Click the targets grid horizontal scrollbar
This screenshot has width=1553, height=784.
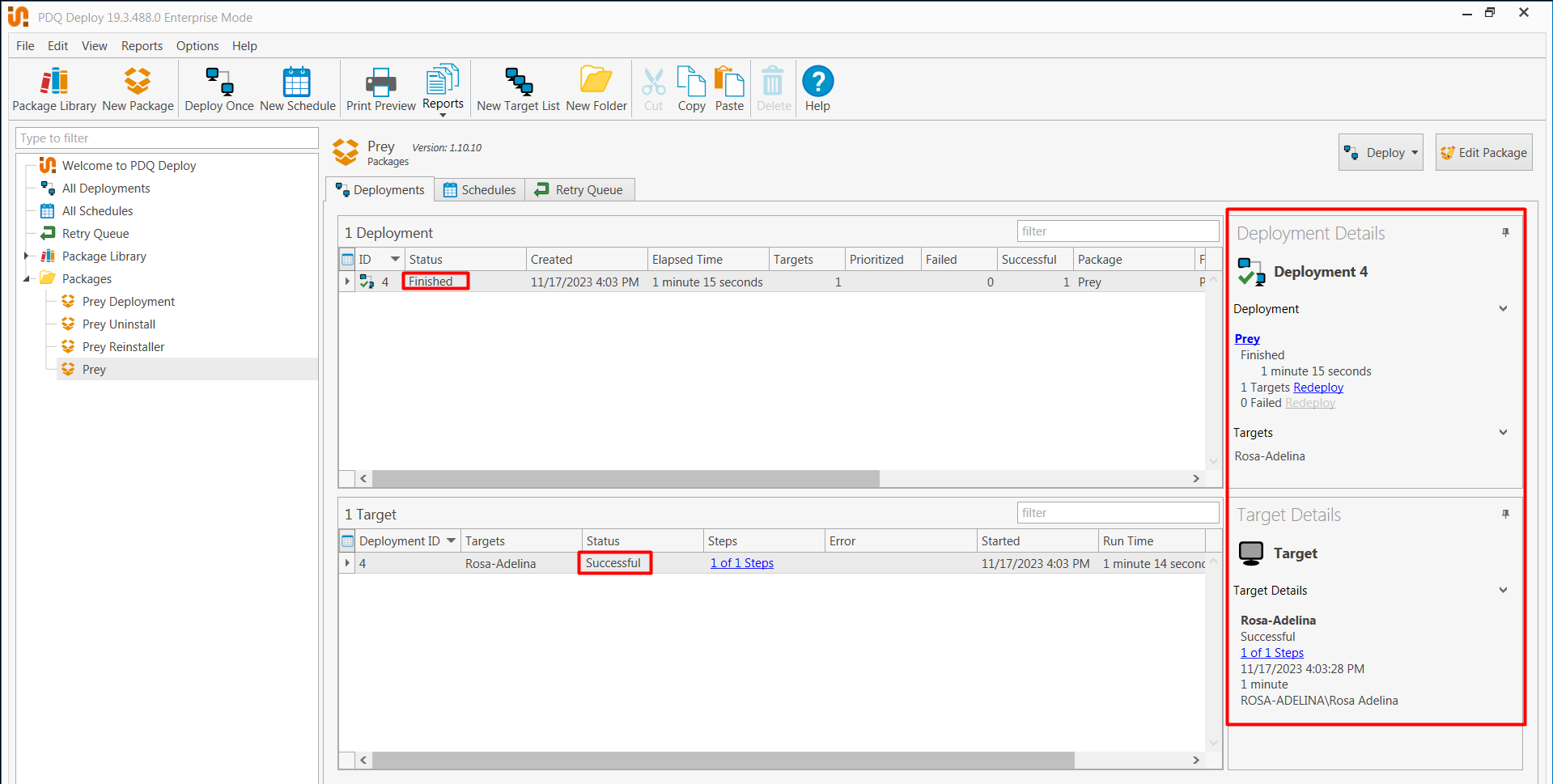pos(723,761)
